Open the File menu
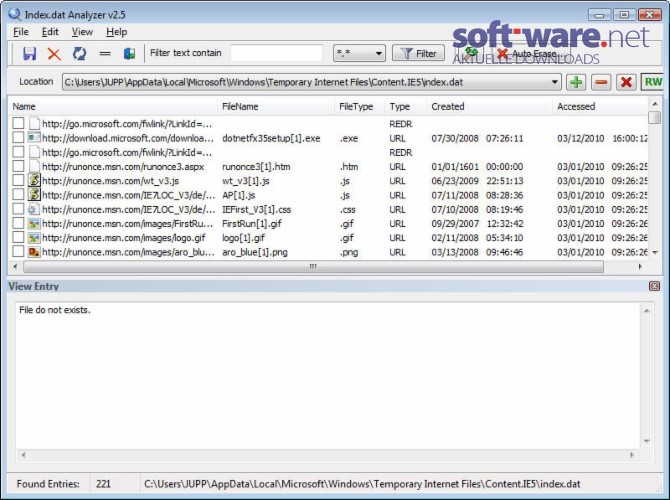Image resolution: width=670 pixels, height=500 pixels. (x=21, y=32)
